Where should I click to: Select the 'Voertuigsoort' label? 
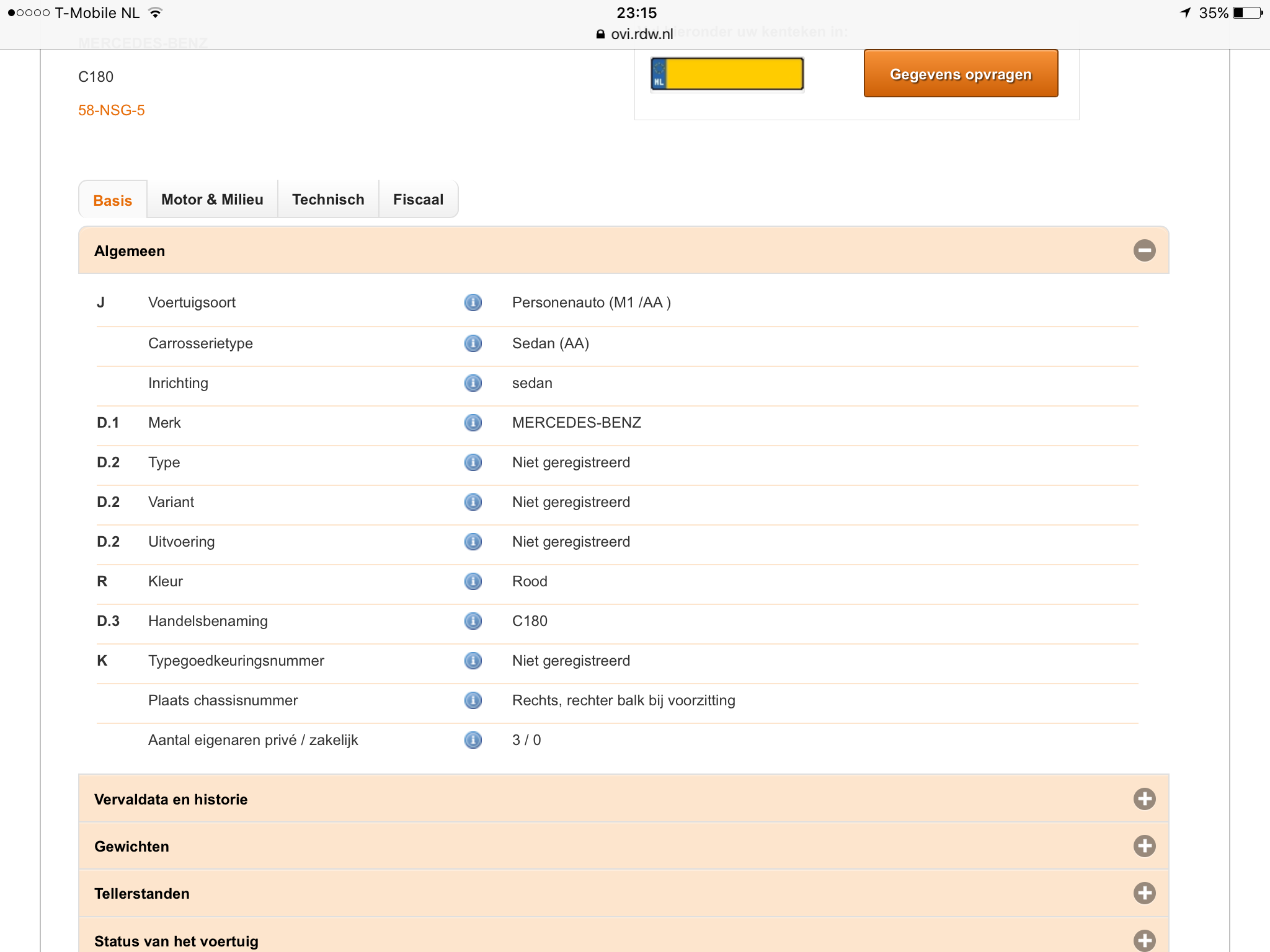click(x=192, y=302)
